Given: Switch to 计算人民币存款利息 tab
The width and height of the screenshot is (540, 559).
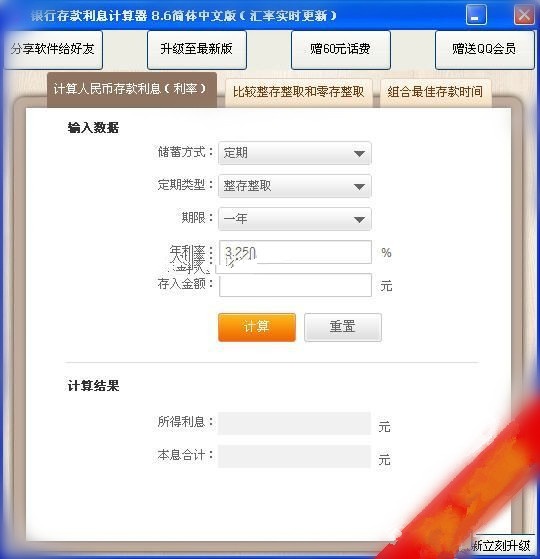Looking at the screenshot, I should coord(132,89).
